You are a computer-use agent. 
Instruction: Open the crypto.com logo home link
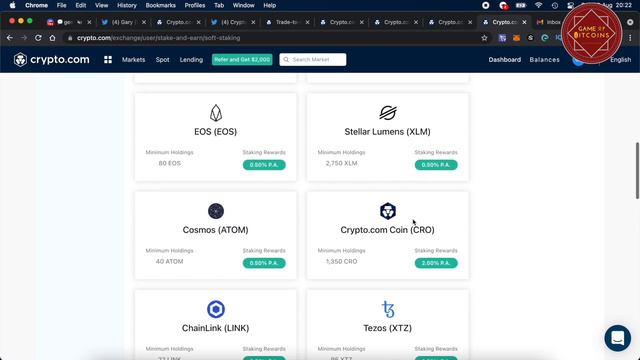tap(51, 60)
